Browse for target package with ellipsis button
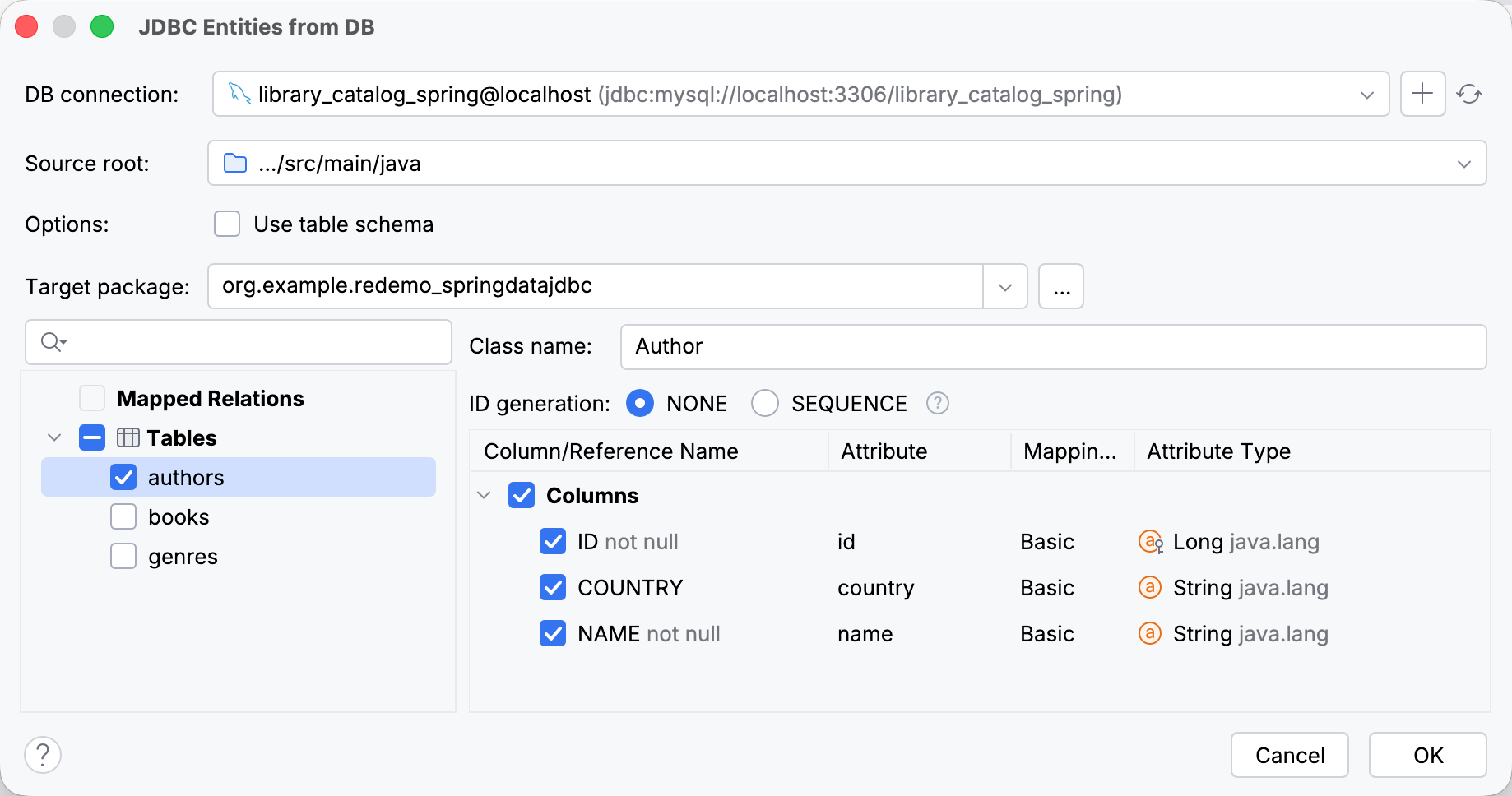1512x796 pixels. (x=1061, y=286)
